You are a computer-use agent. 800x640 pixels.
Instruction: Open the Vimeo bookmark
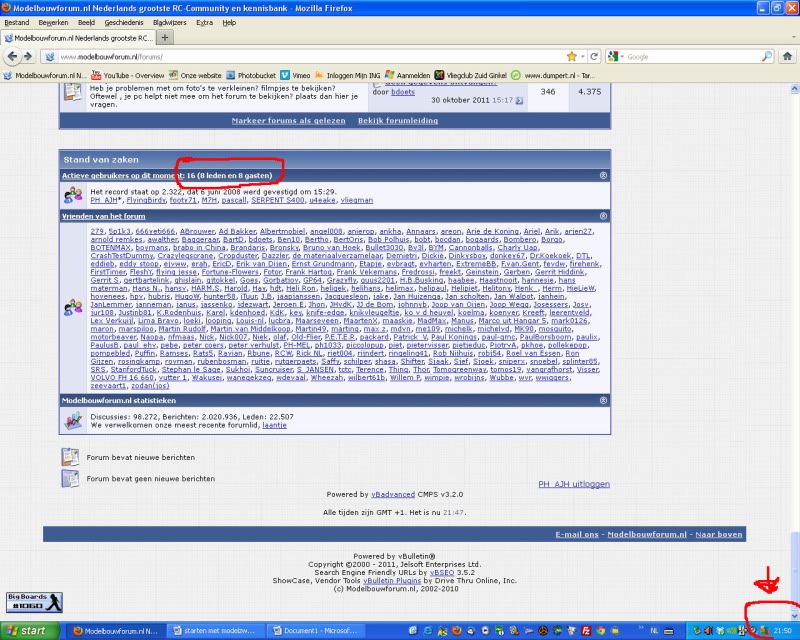[295, 76]
